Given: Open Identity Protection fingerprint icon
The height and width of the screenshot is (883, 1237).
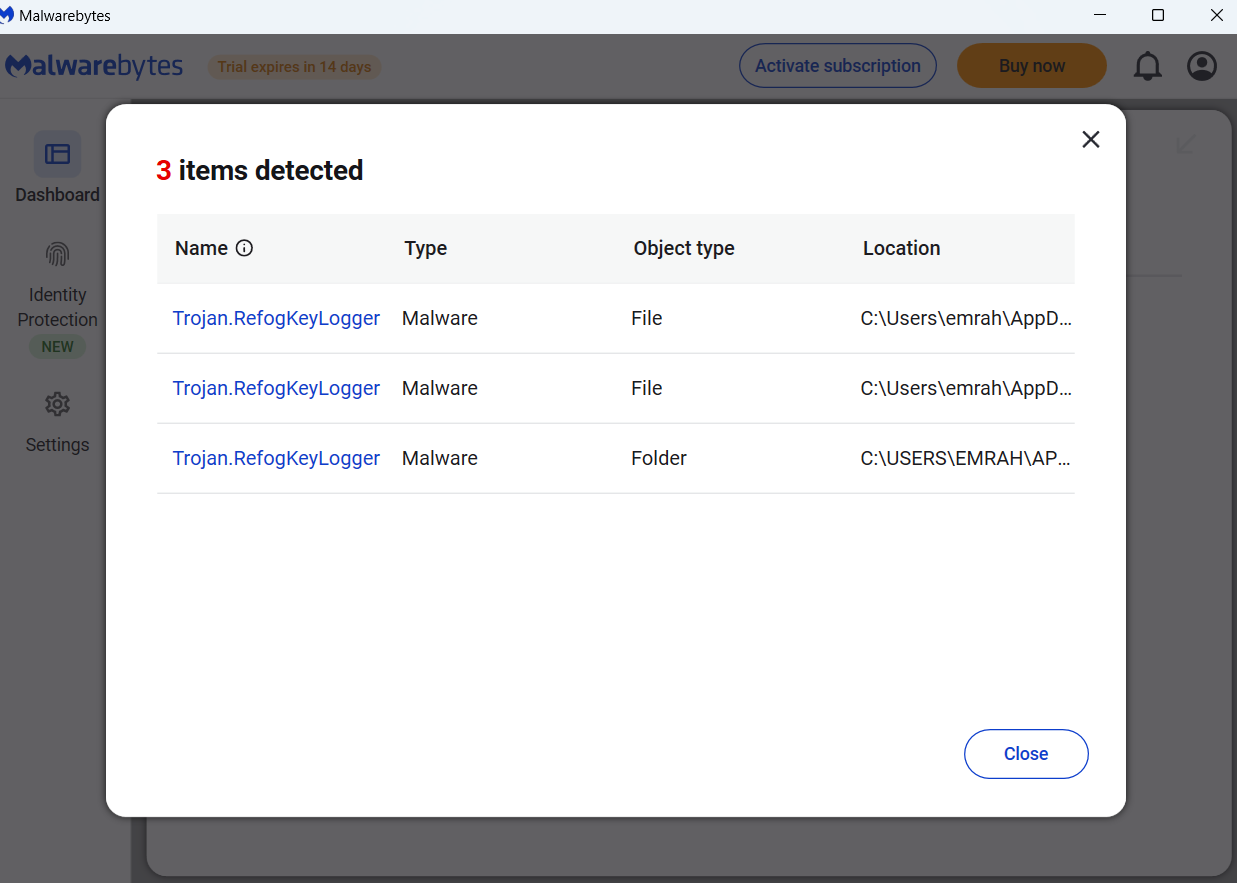Looking at the screenshot, I should [57, 255].
